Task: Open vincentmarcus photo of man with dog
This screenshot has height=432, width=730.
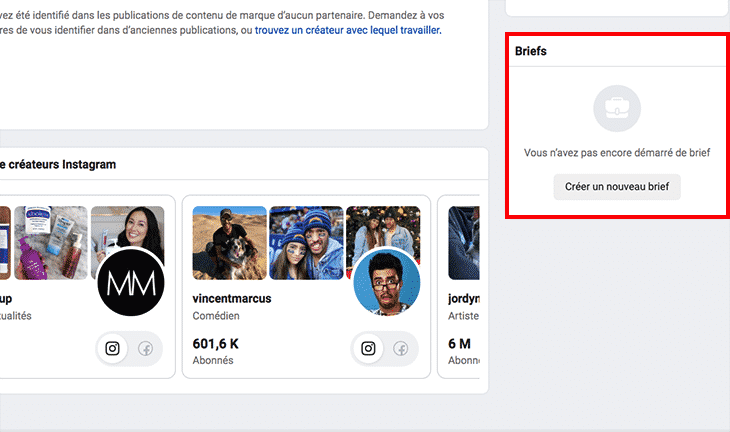Action: pos(229,243)
